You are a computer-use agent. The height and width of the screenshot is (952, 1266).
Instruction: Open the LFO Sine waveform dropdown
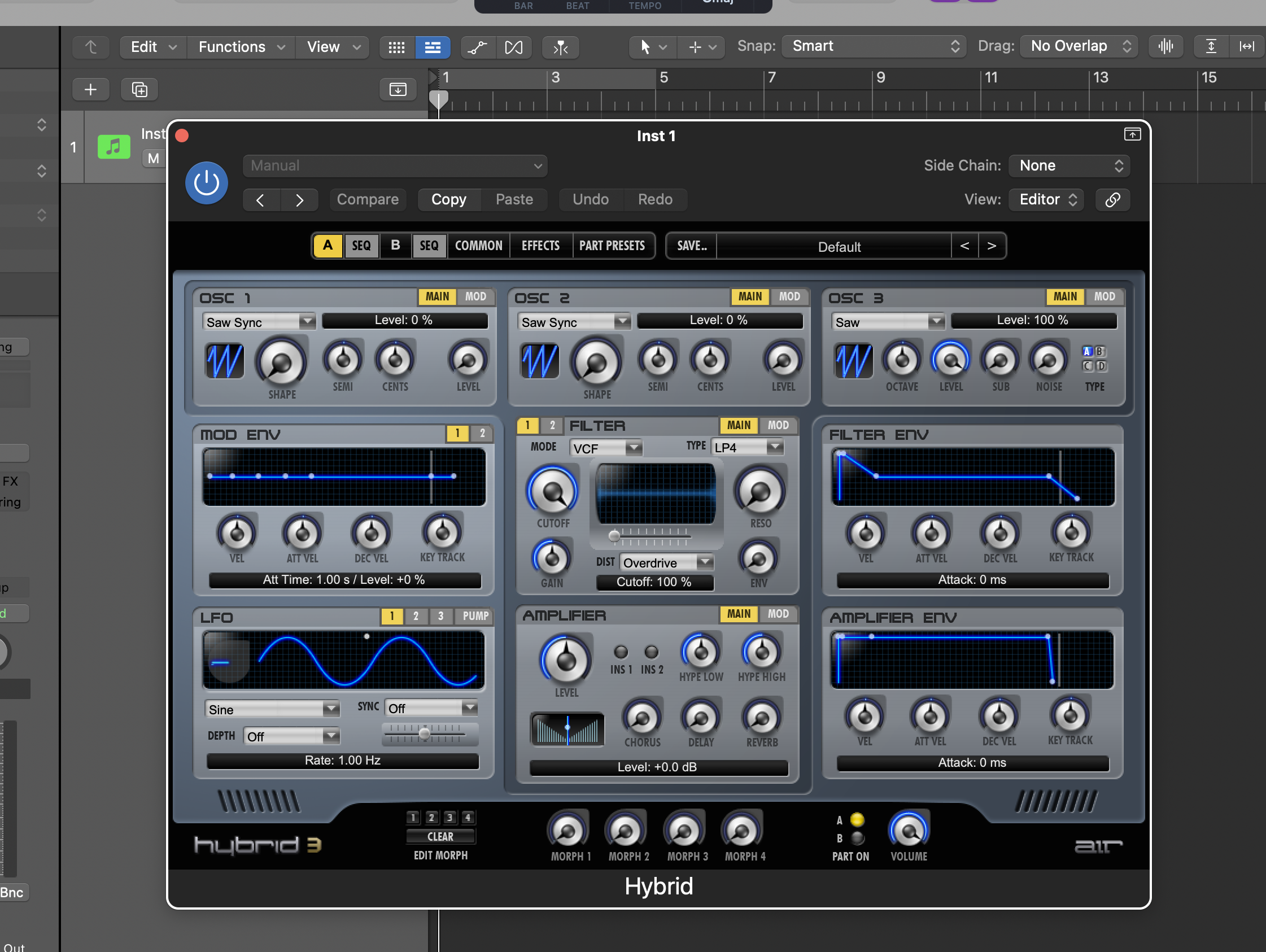coord(271,709)
